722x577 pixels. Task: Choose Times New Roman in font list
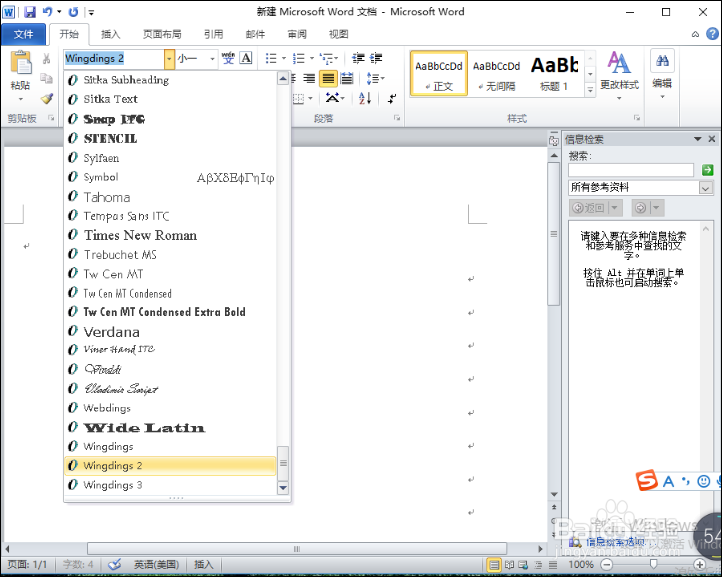tap(170, 235)
